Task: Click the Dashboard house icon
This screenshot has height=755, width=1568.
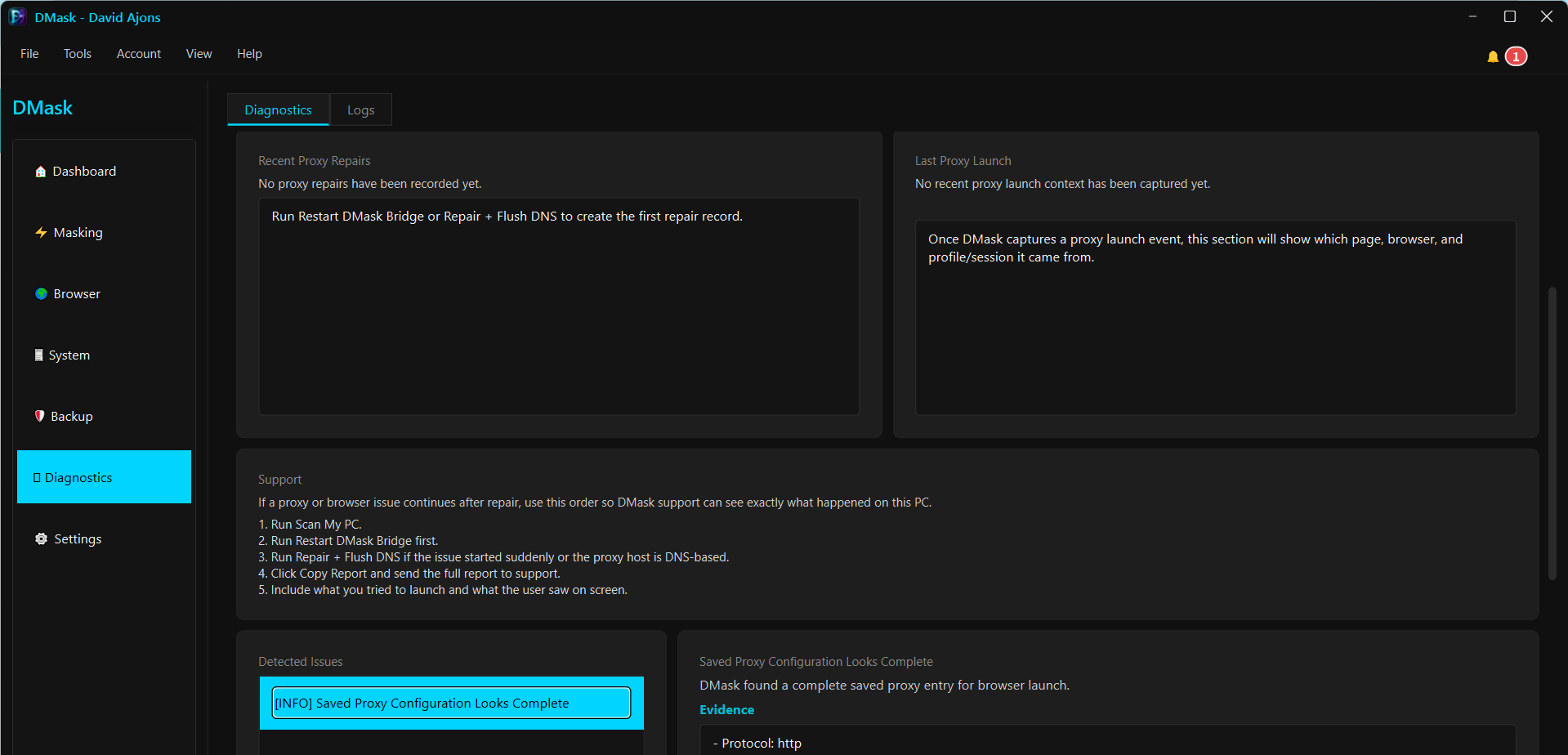Action: point(41,172)
